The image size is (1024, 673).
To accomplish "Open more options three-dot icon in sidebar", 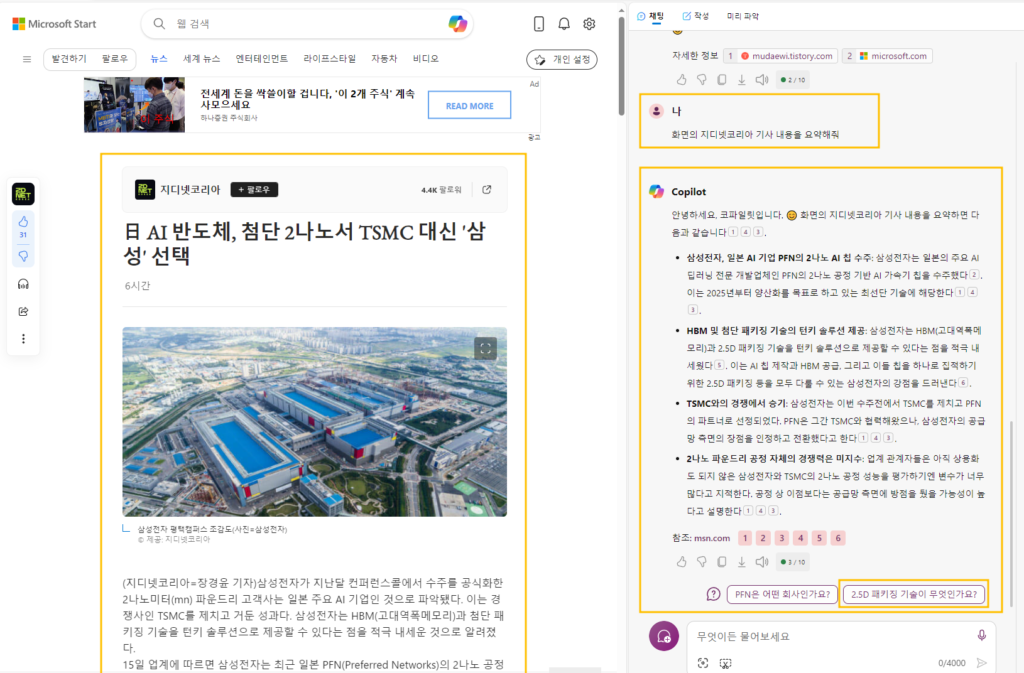I will coord(24,339).
